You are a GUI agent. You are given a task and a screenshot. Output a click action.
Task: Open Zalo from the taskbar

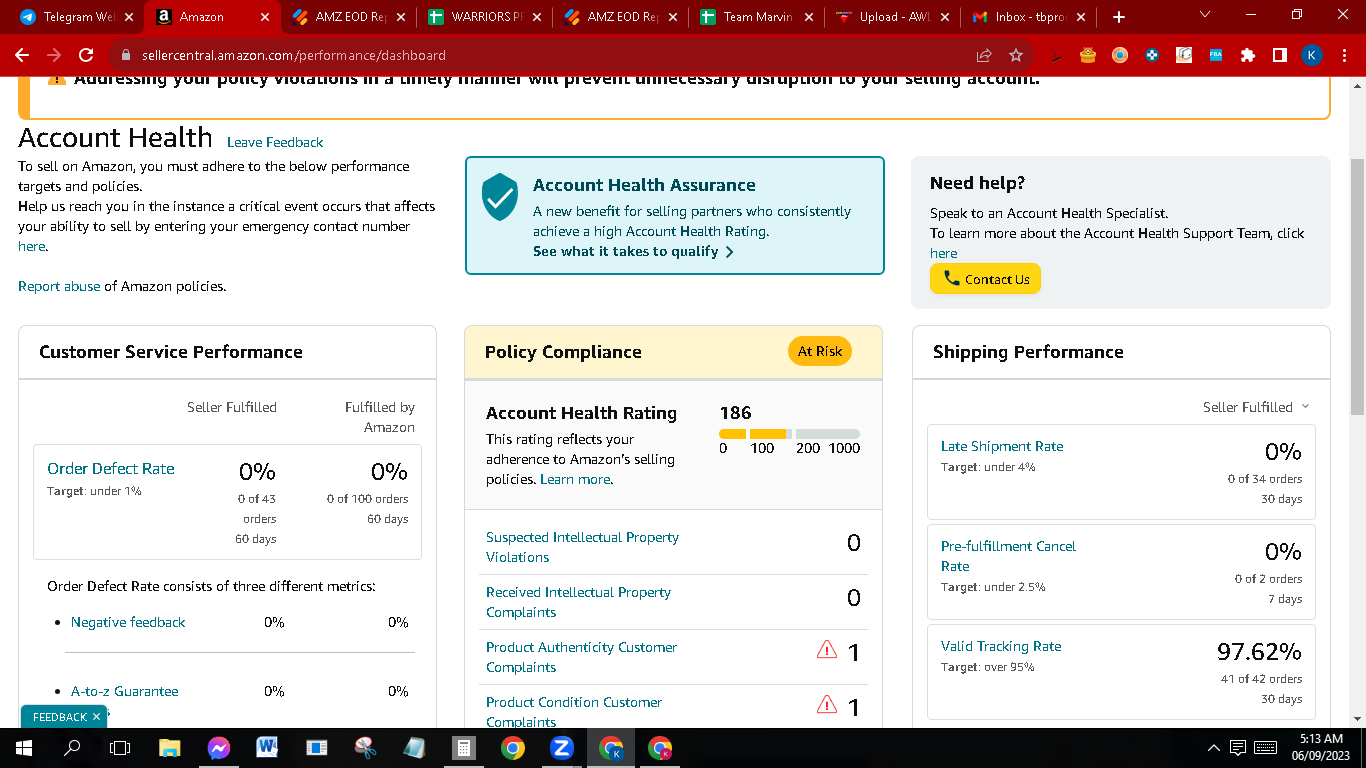[x=561, y=747]
